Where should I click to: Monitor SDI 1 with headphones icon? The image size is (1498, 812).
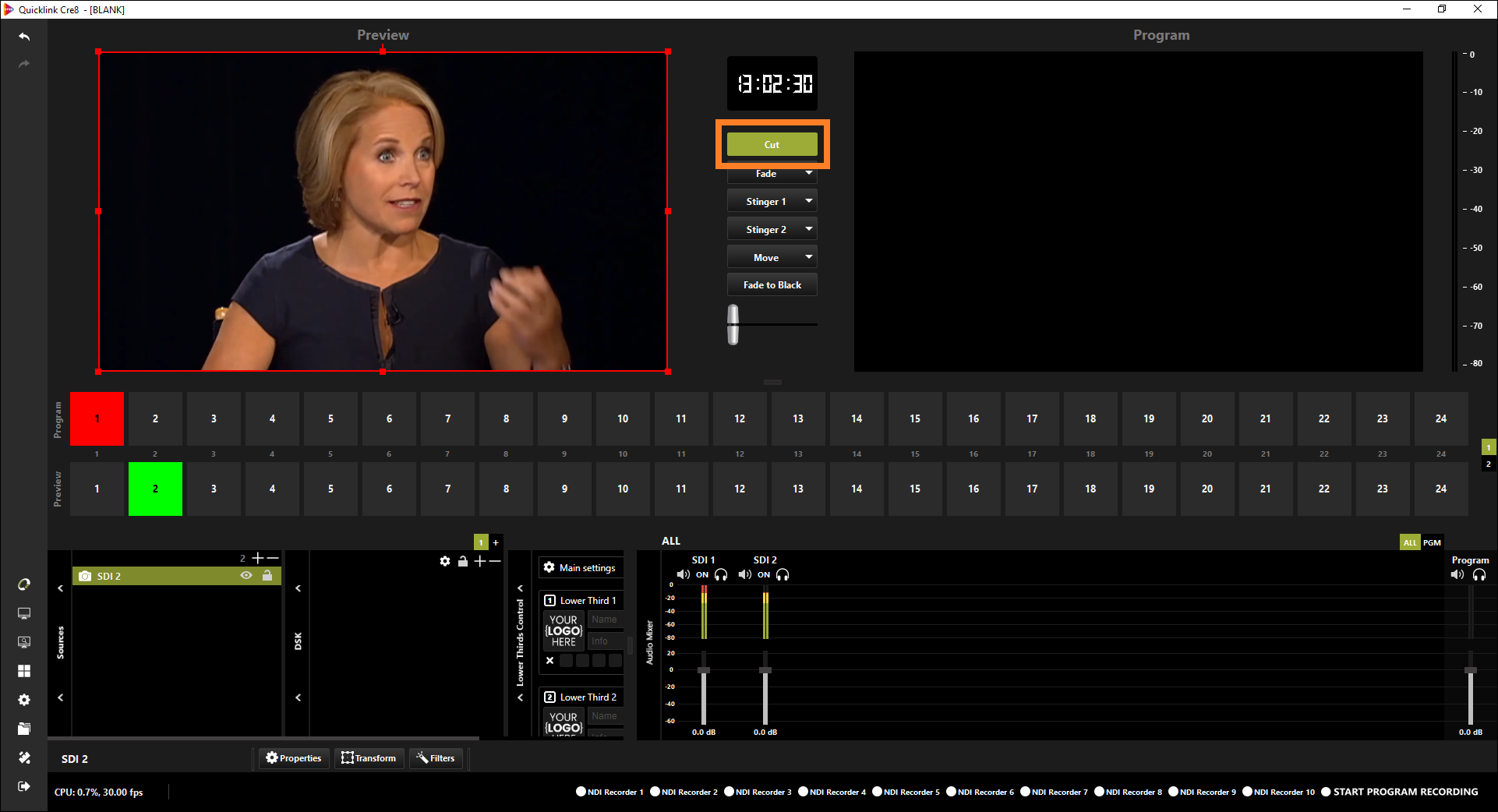click(721, 574)
